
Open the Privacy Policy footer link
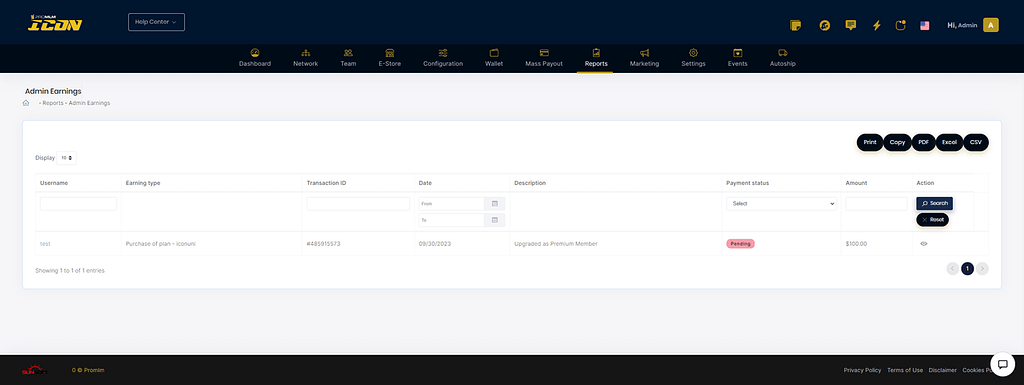point(862,370)
